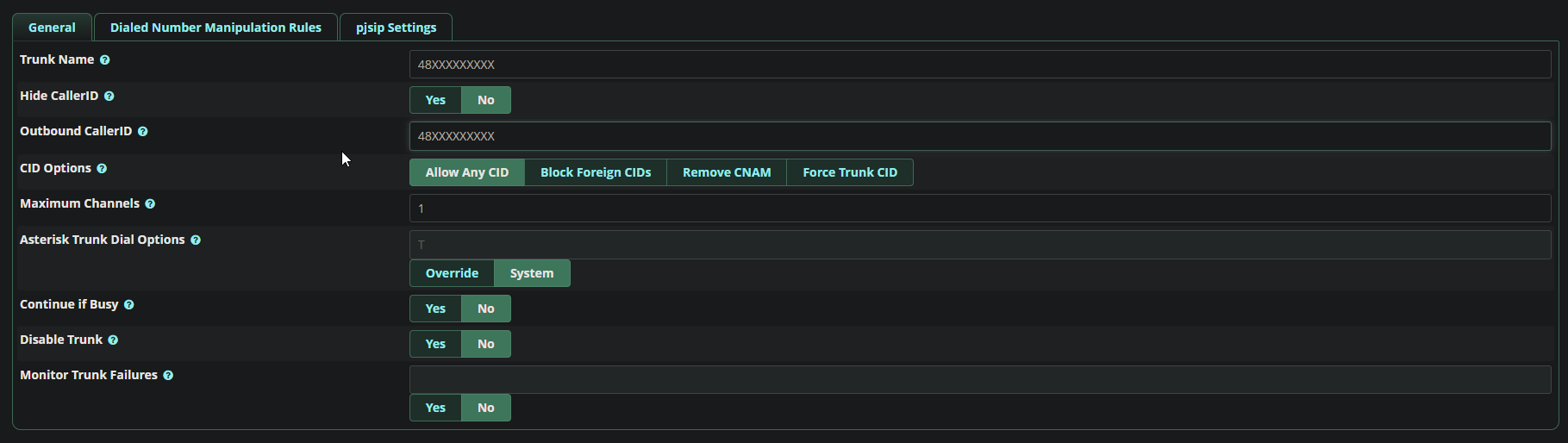Image resolution: width=1568 pixels, height=443 pixels.
Task: Click help icon beside Hide CallerID
Action: click(x=109, y=97)
